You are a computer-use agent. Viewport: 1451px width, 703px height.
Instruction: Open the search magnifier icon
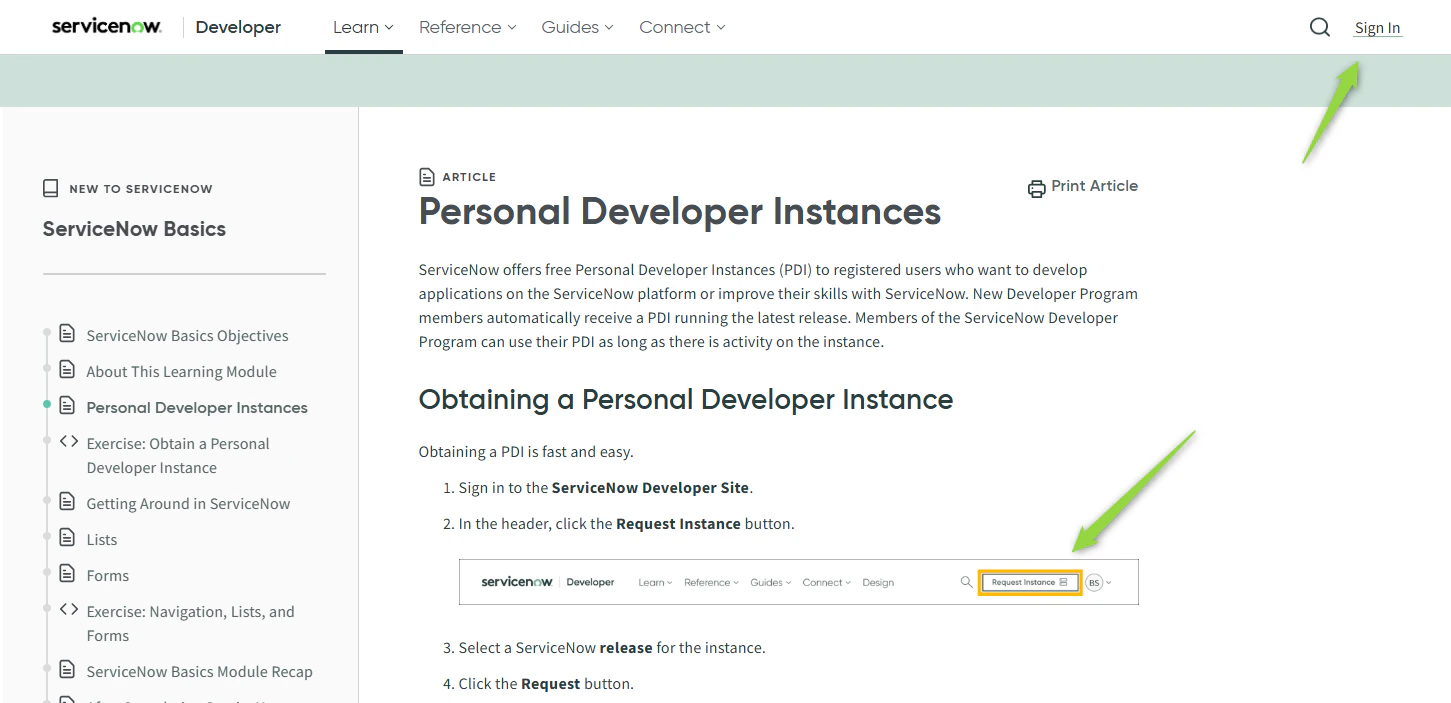tap(1319, 27)
